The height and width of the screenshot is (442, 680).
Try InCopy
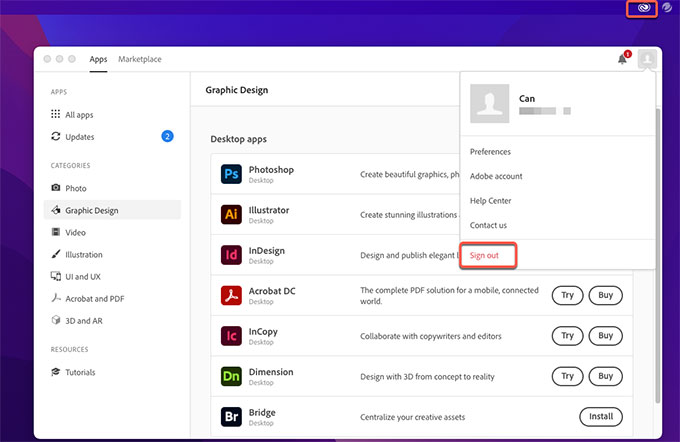click(x=567, y=335)
